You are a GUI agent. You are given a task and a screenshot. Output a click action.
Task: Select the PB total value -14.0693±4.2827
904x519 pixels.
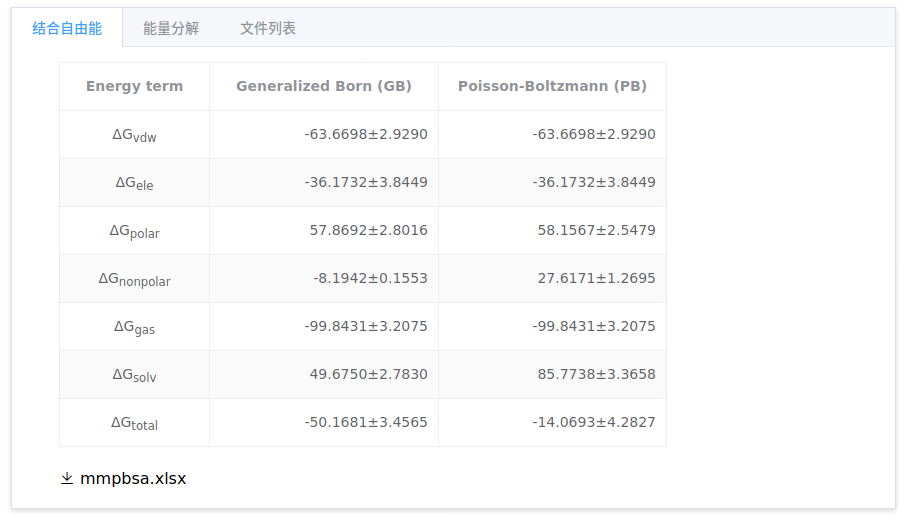coord(594,422)
